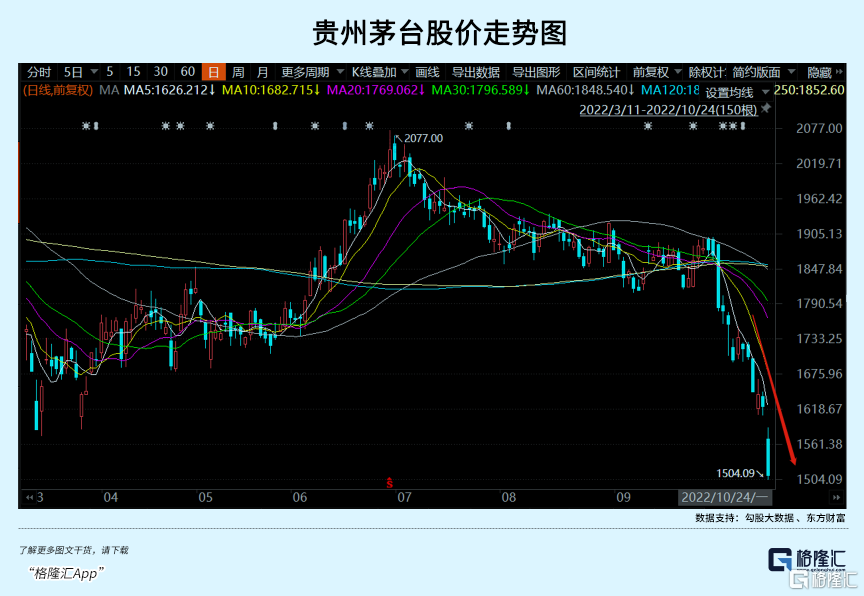
Task: Open the 简约版面 layout dropdown
Action: click(x=792, y=72)
